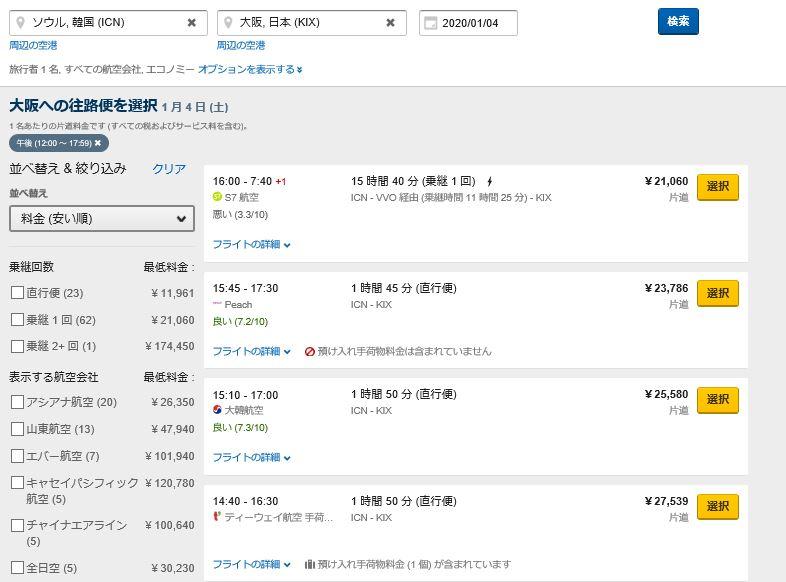Viewport: 786px width, 582px height.
Task: Enable the 全日空 (5) filter
Action: (x=18, y=567)
